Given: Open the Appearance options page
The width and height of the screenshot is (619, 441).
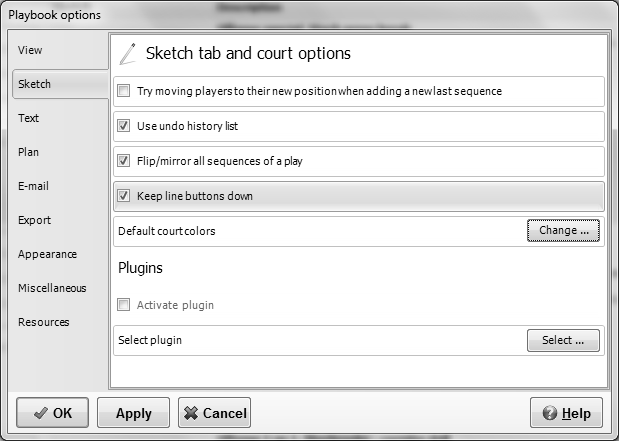Looking at the screenshot, I should click(x=47, y=254).
